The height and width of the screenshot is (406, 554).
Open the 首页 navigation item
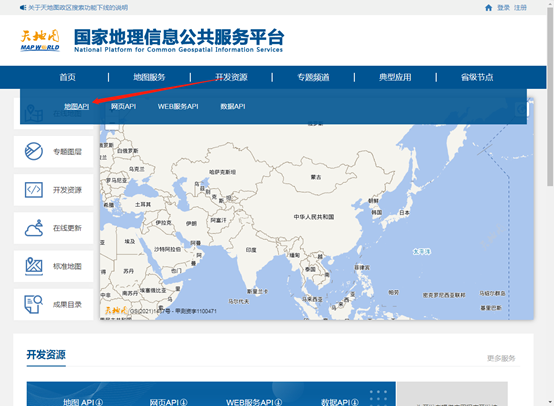(x=67, y=77)
